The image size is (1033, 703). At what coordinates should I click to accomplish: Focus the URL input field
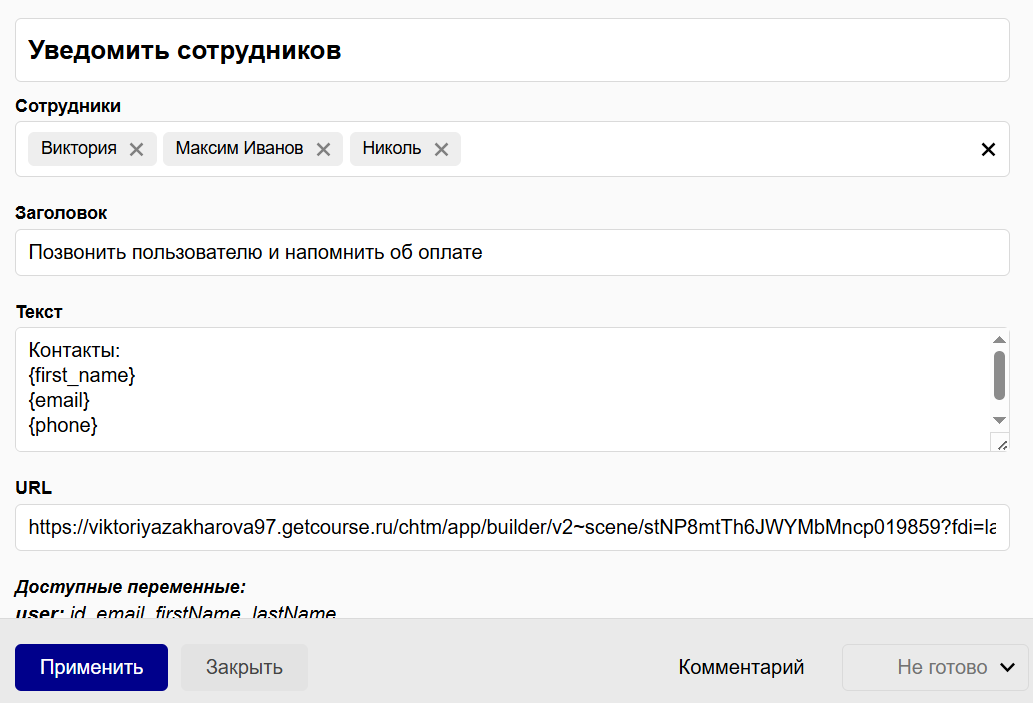pyautogui.click(x=512, y=527)
